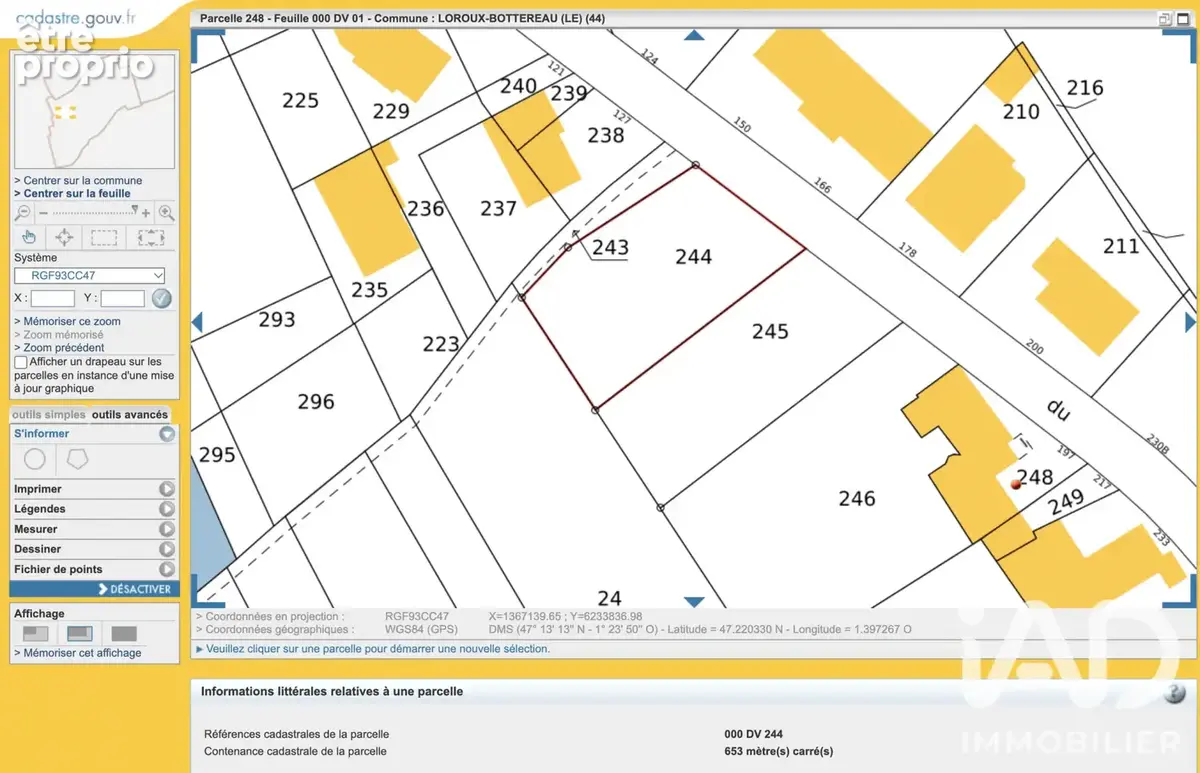This screenshot has width=1200, height=773.
Task: Collapse the S'informer section
Action: pyautogui.click(x=167, y=434)
